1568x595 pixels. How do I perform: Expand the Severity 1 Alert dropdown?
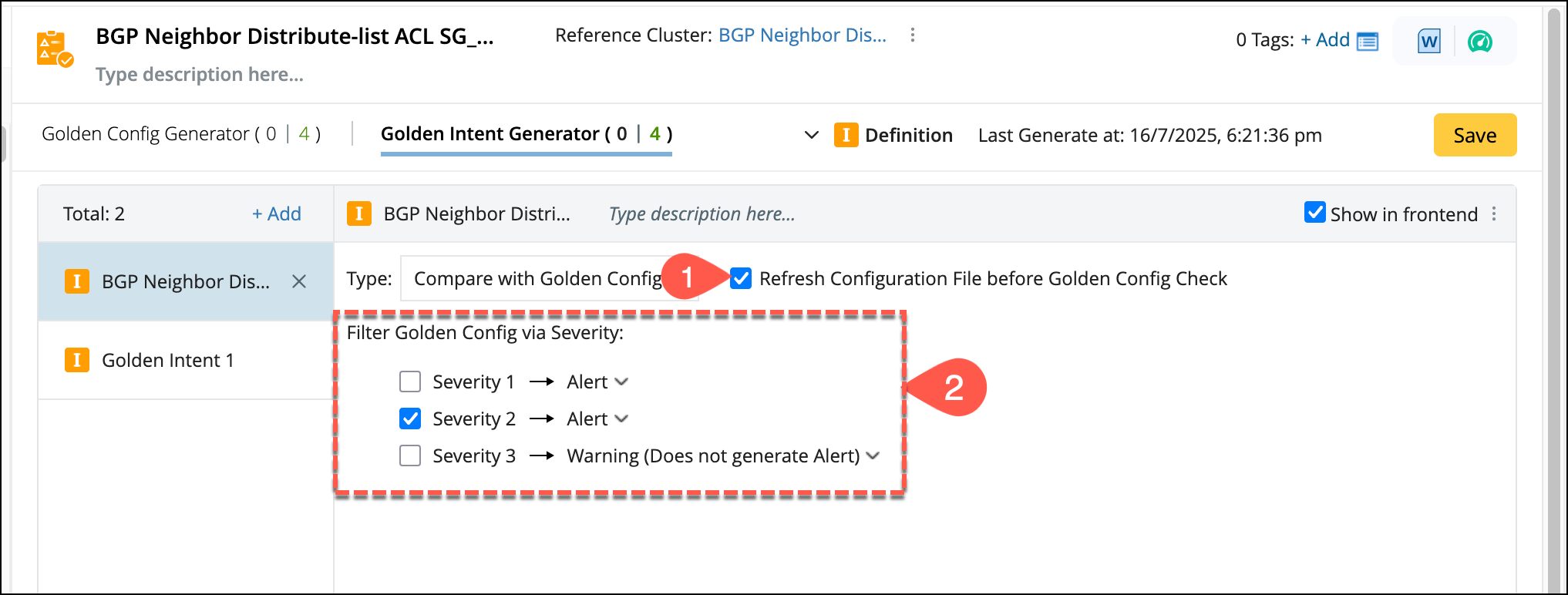[x=598, y=382]
